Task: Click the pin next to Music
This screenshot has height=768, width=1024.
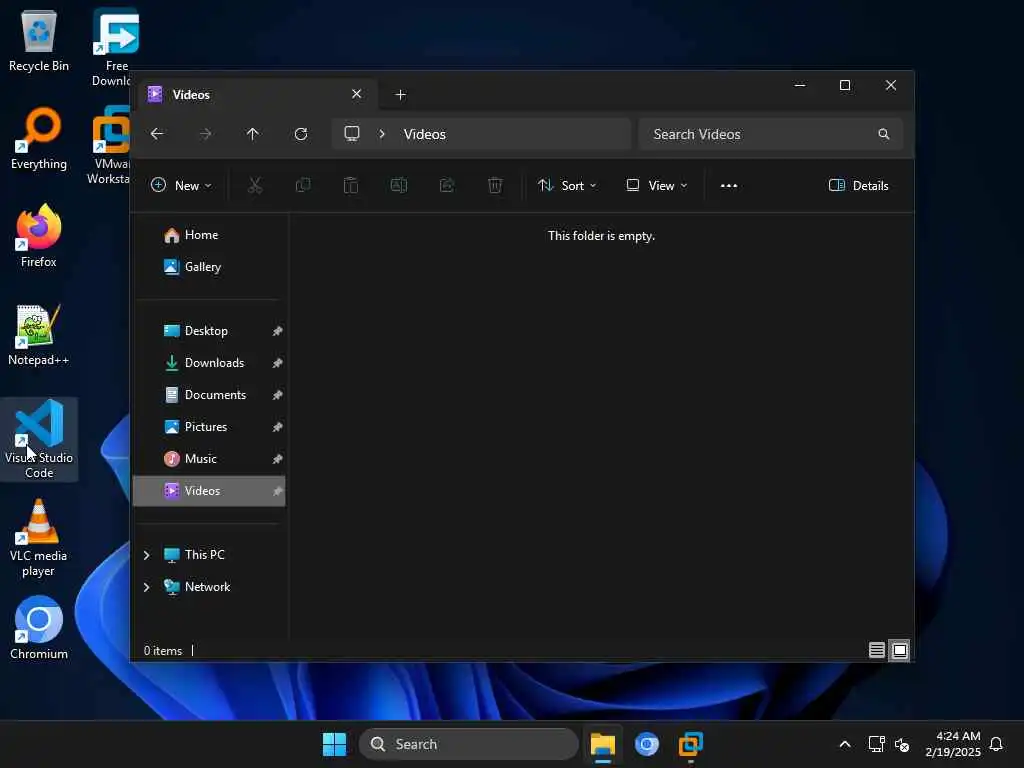Action: 278,459
